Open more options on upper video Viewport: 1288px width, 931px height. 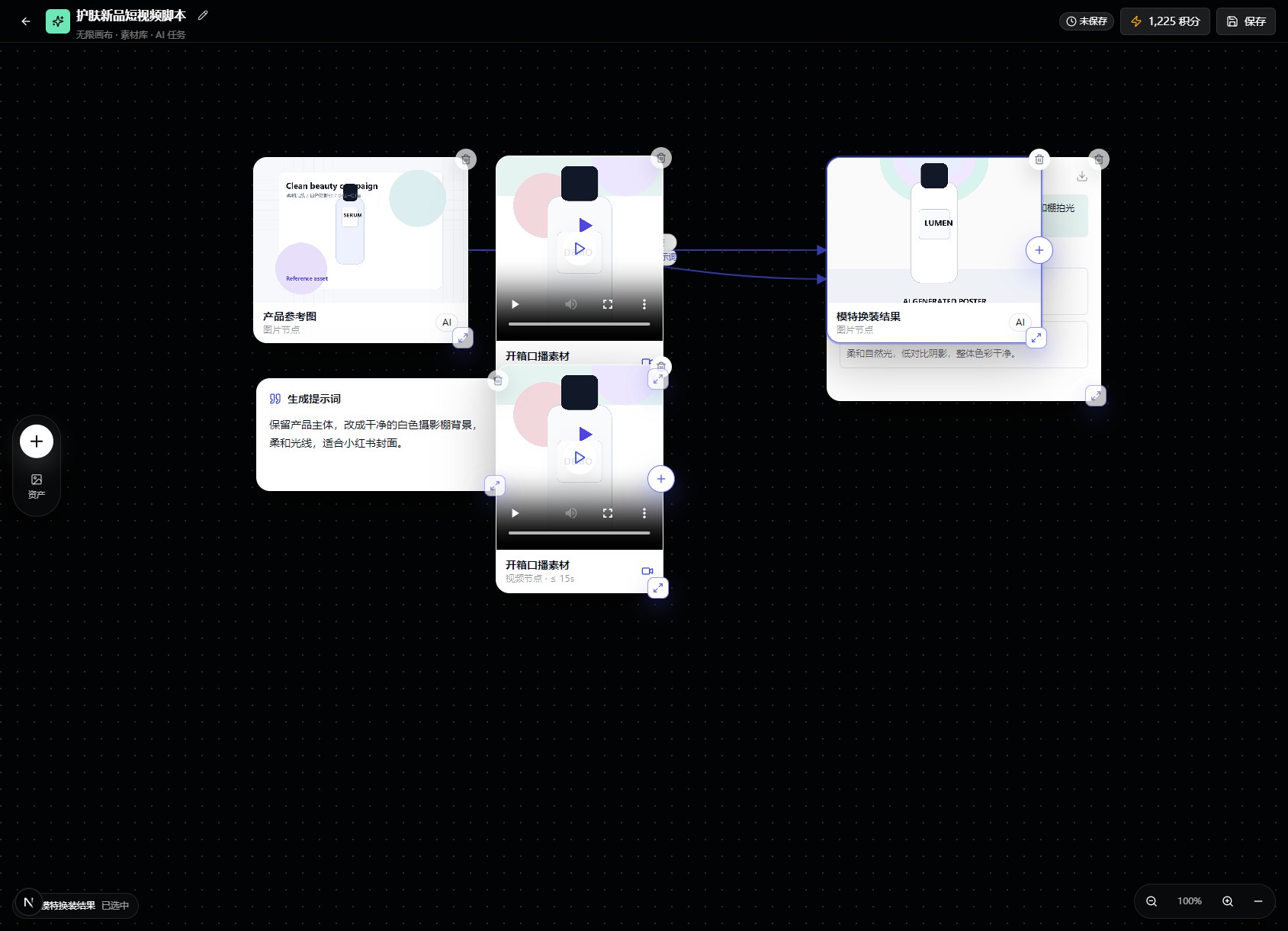tap(644, 304)
